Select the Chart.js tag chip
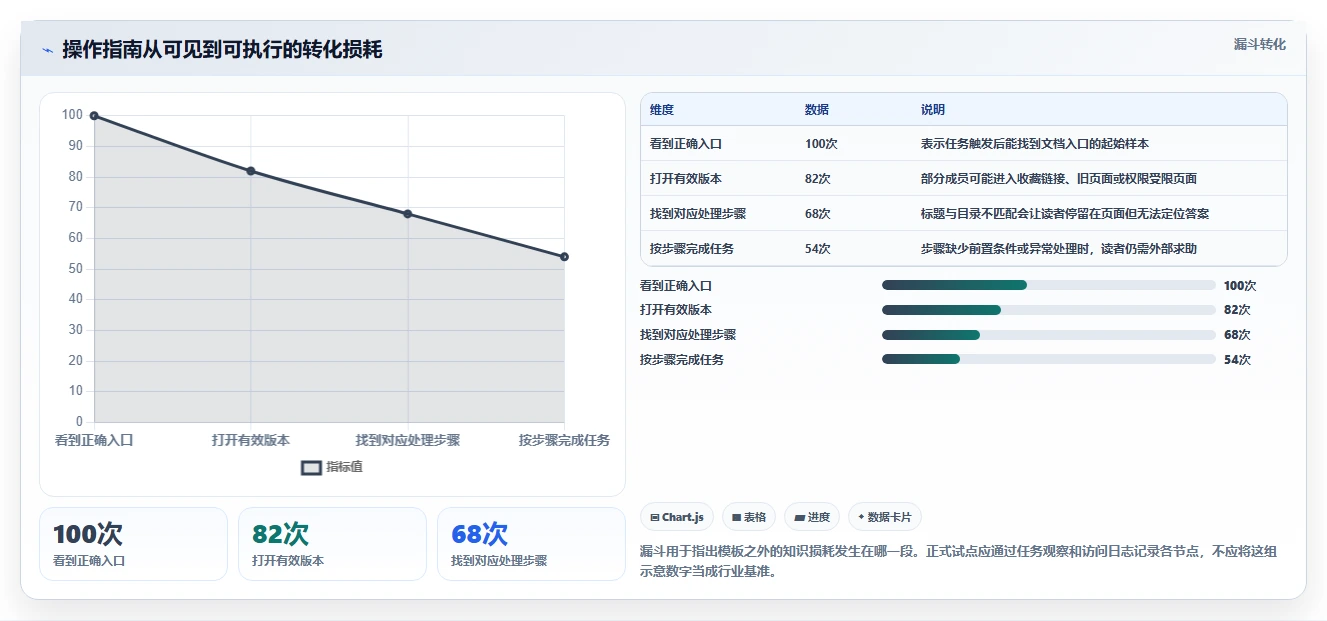 tap(677, 517)
